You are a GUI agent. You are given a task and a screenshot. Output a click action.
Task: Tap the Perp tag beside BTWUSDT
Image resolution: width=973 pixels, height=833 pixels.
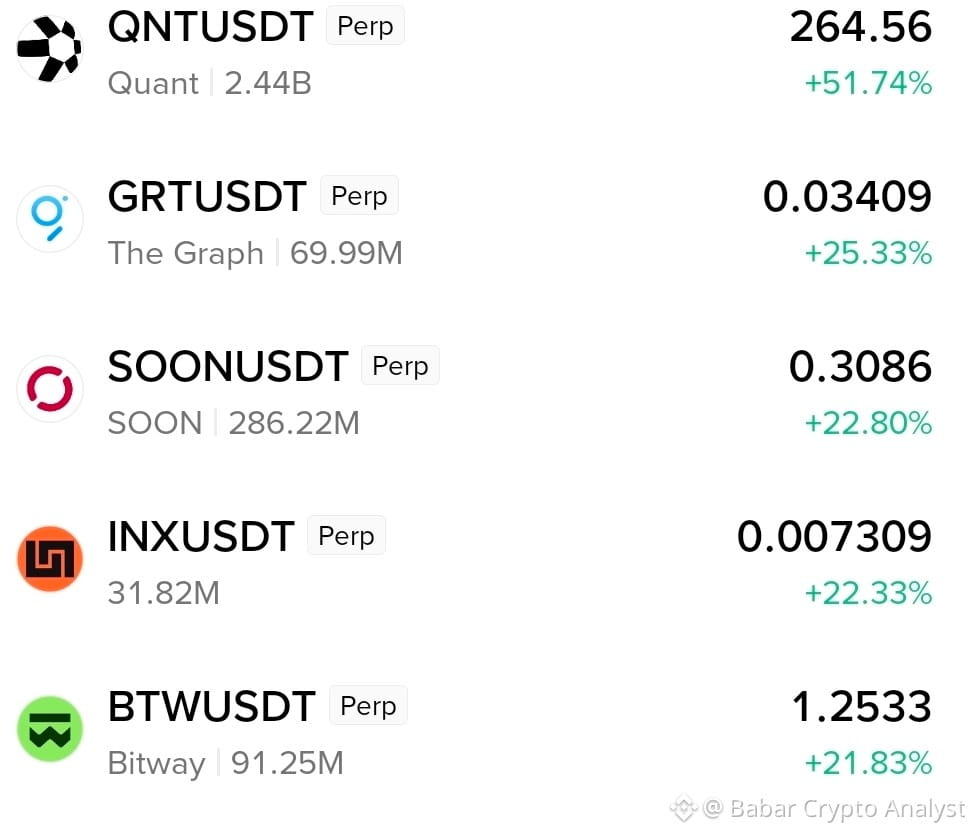[x=368, y=705]
